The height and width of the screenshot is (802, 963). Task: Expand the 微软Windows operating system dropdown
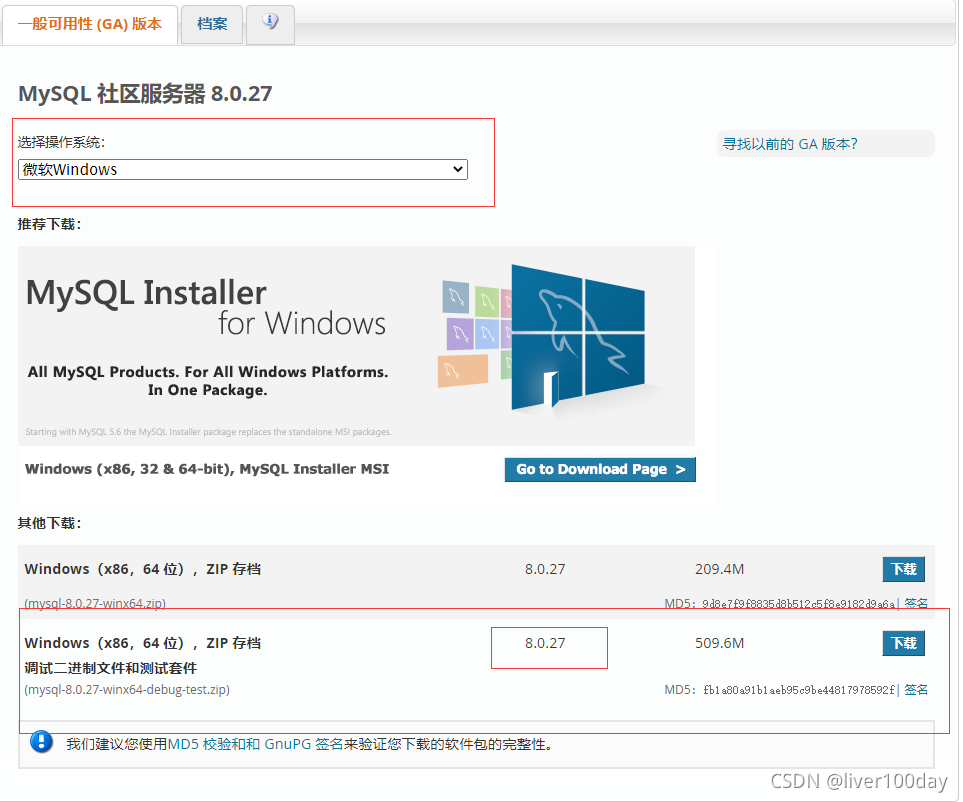pyautogui.click(x=243, y=169)
